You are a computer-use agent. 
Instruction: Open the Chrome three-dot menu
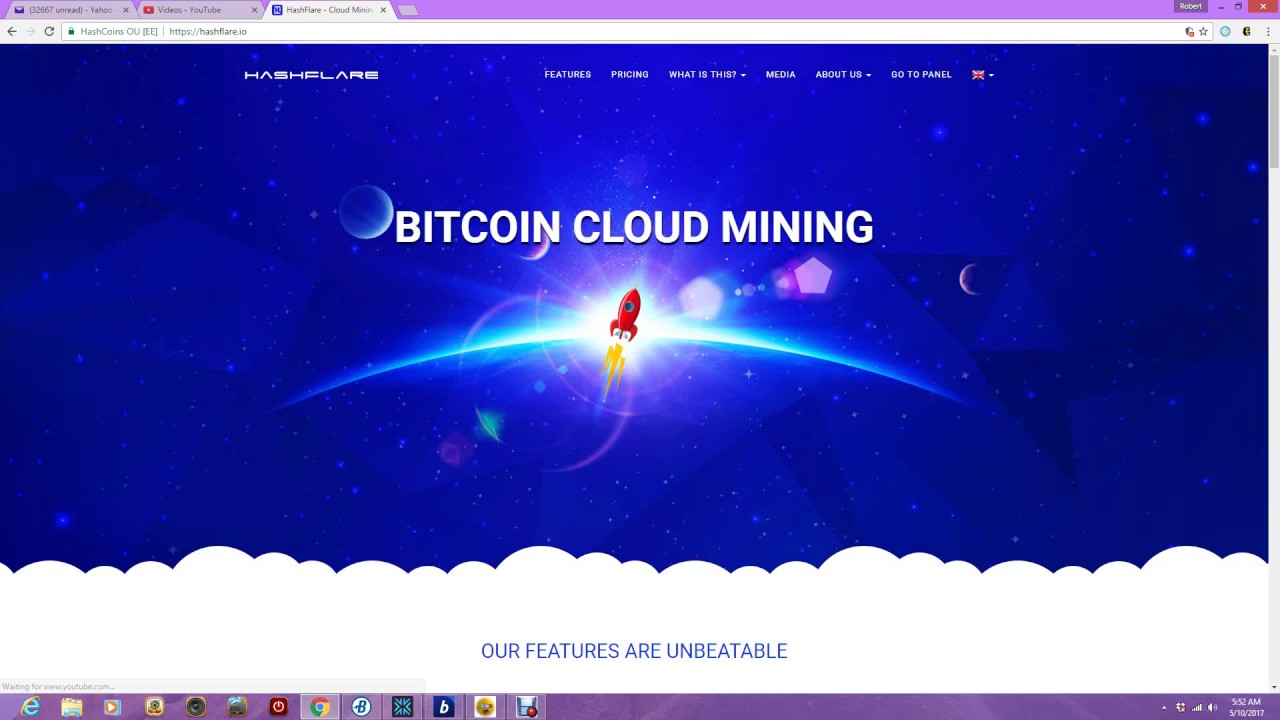(x=1267, y=31)
